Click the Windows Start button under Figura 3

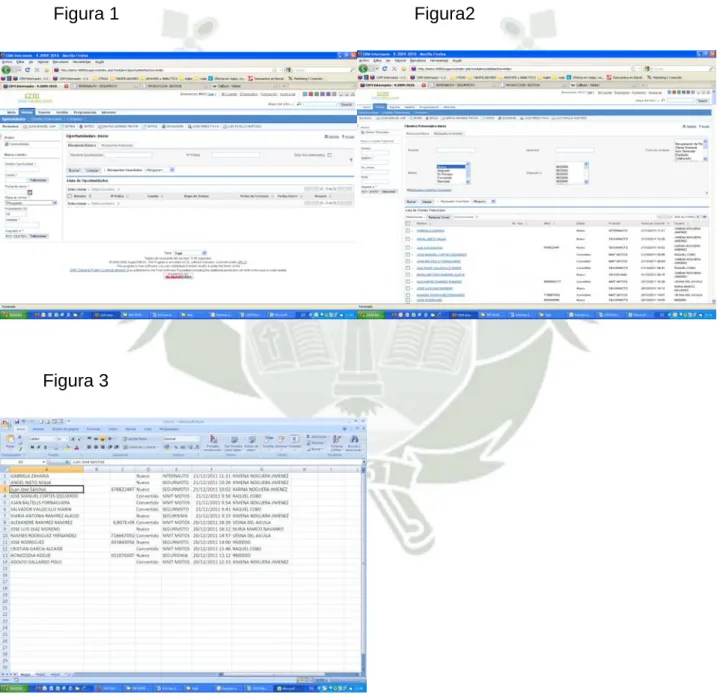14,688
